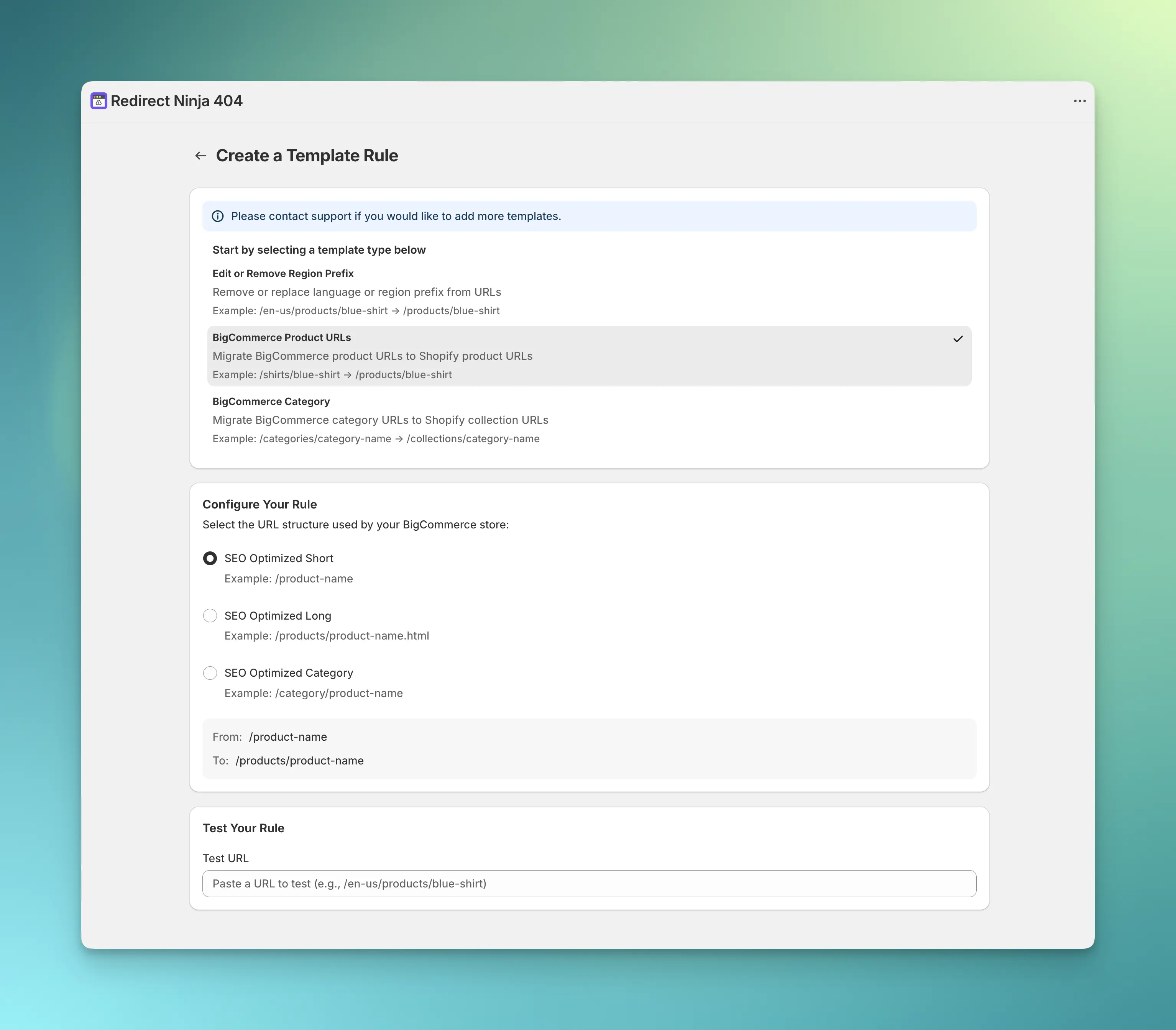Image resolution: width=1176 pixels, height=1030 pixels.
Task: Click the Configure Your Rule heading
Action: tap(260, 504)
